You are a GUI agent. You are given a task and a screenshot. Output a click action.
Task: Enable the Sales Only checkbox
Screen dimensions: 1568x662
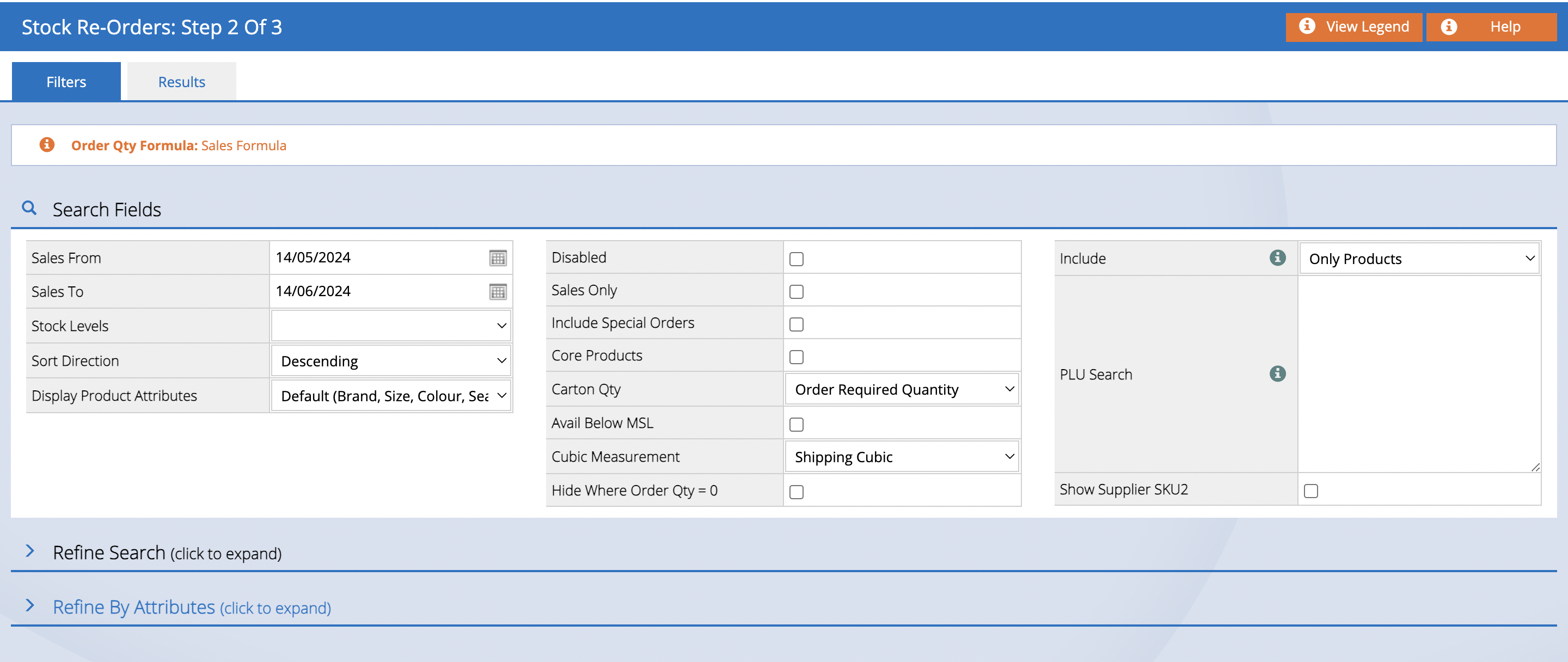[x=796, y=292]
